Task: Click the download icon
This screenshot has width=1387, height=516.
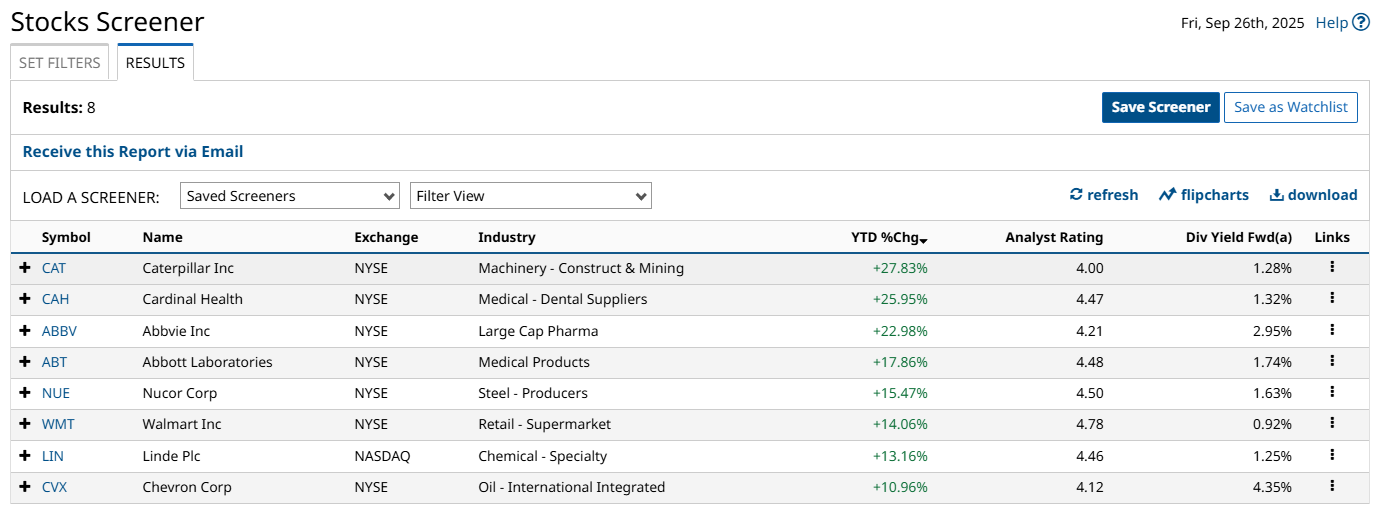Action: coord(1276,195)
